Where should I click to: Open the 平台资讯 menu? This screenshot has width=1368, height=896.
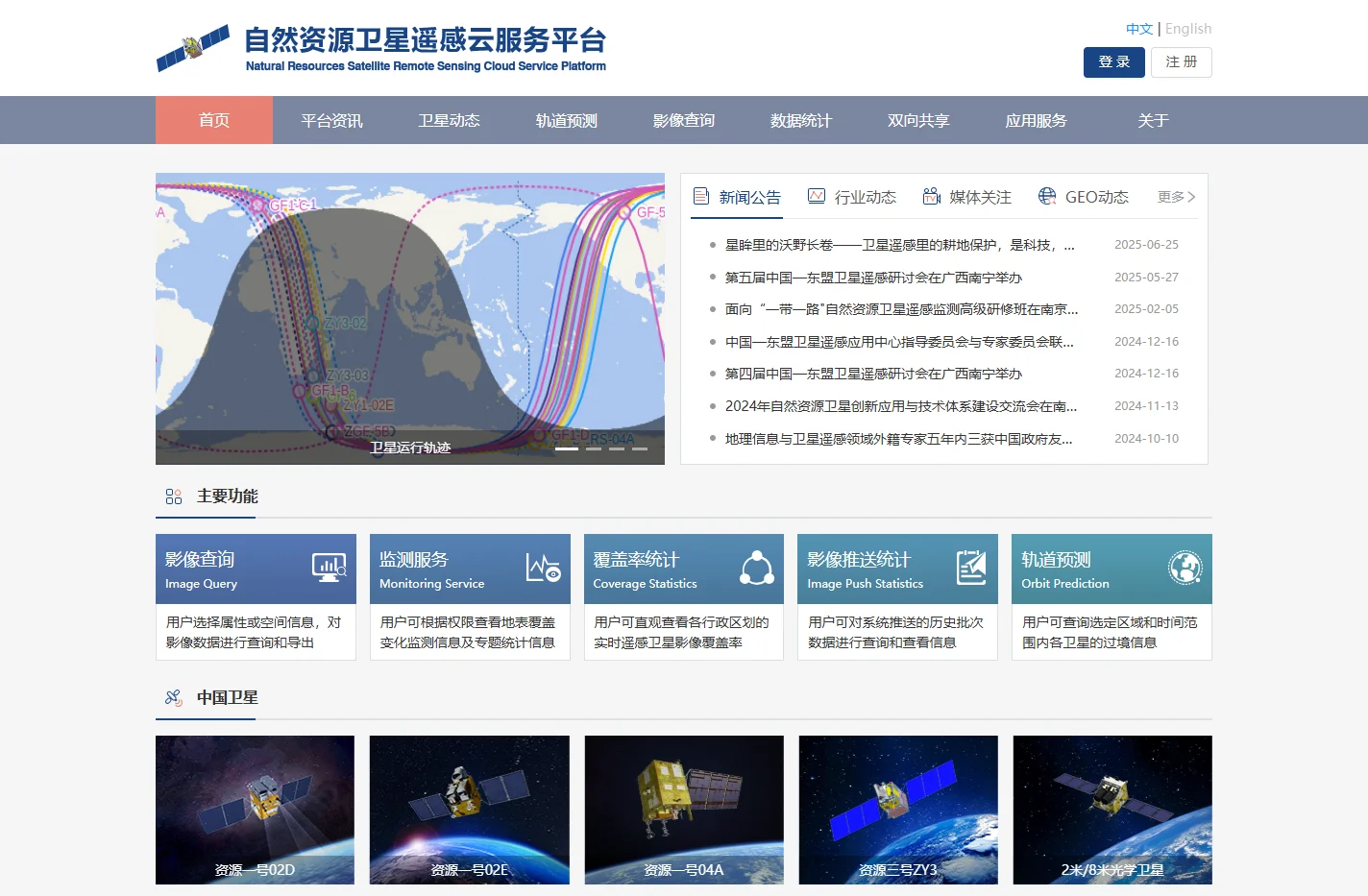tap(331, 120)
